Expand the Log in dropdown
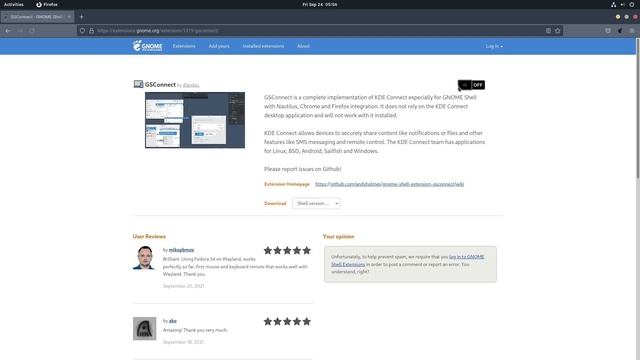Screen dimensions: 640x360 (494, 46)
